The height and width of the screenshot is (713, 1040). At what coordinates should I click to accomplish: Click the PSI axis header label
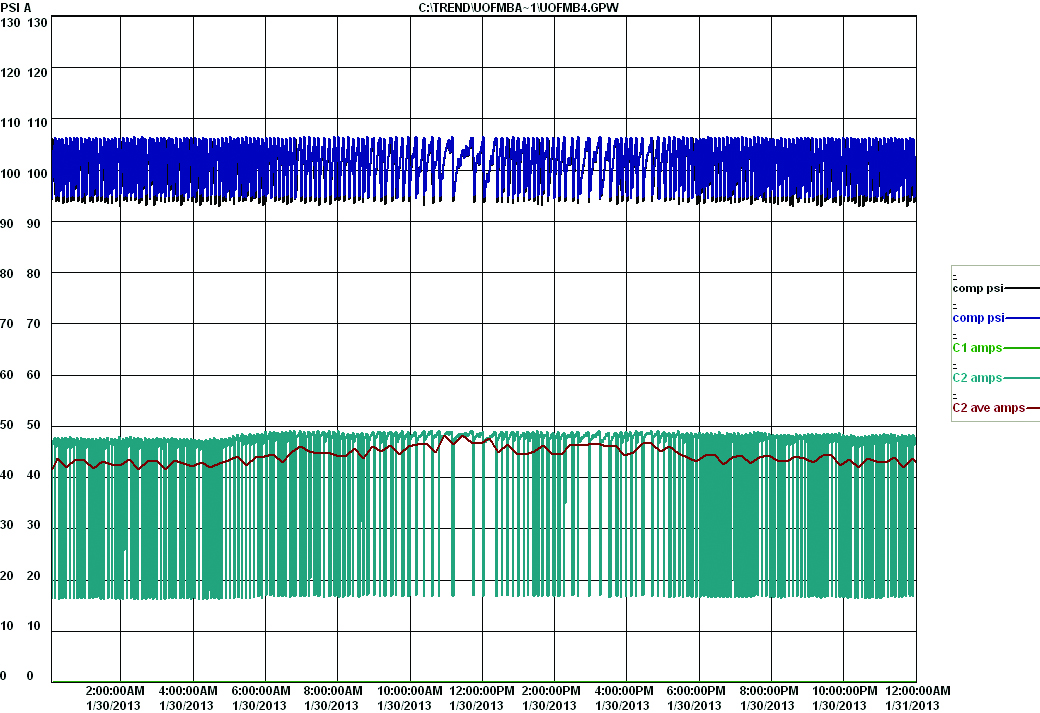click(x=10, y=7)
